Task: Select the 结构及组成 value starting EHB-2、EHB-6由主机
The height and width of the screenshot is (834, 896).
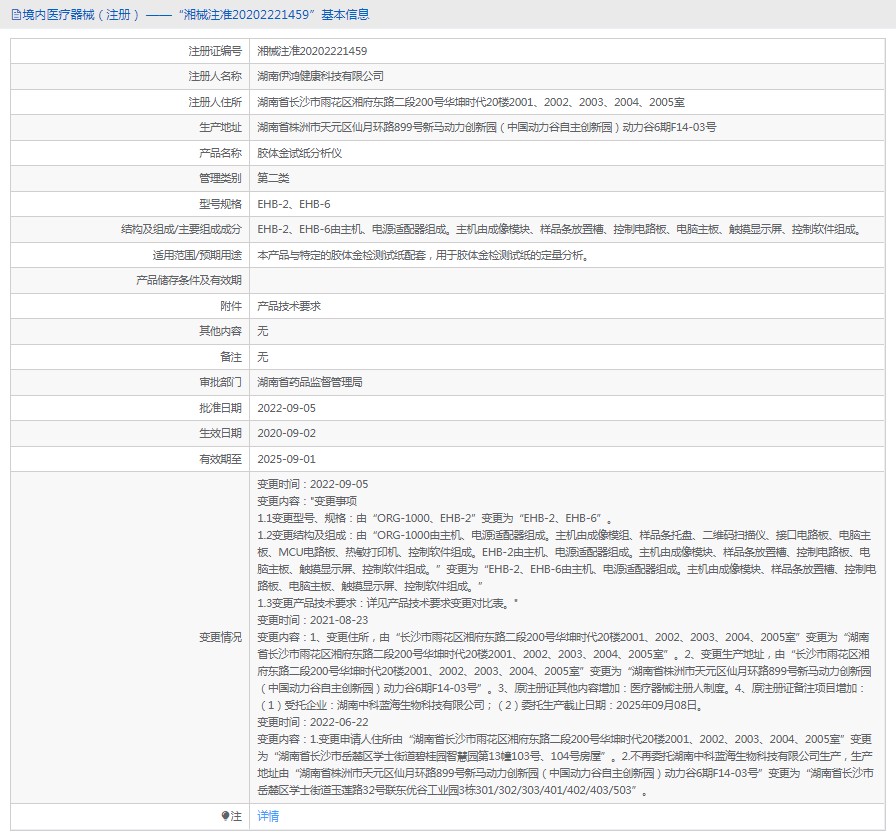Action: click(x=559, y=230)
